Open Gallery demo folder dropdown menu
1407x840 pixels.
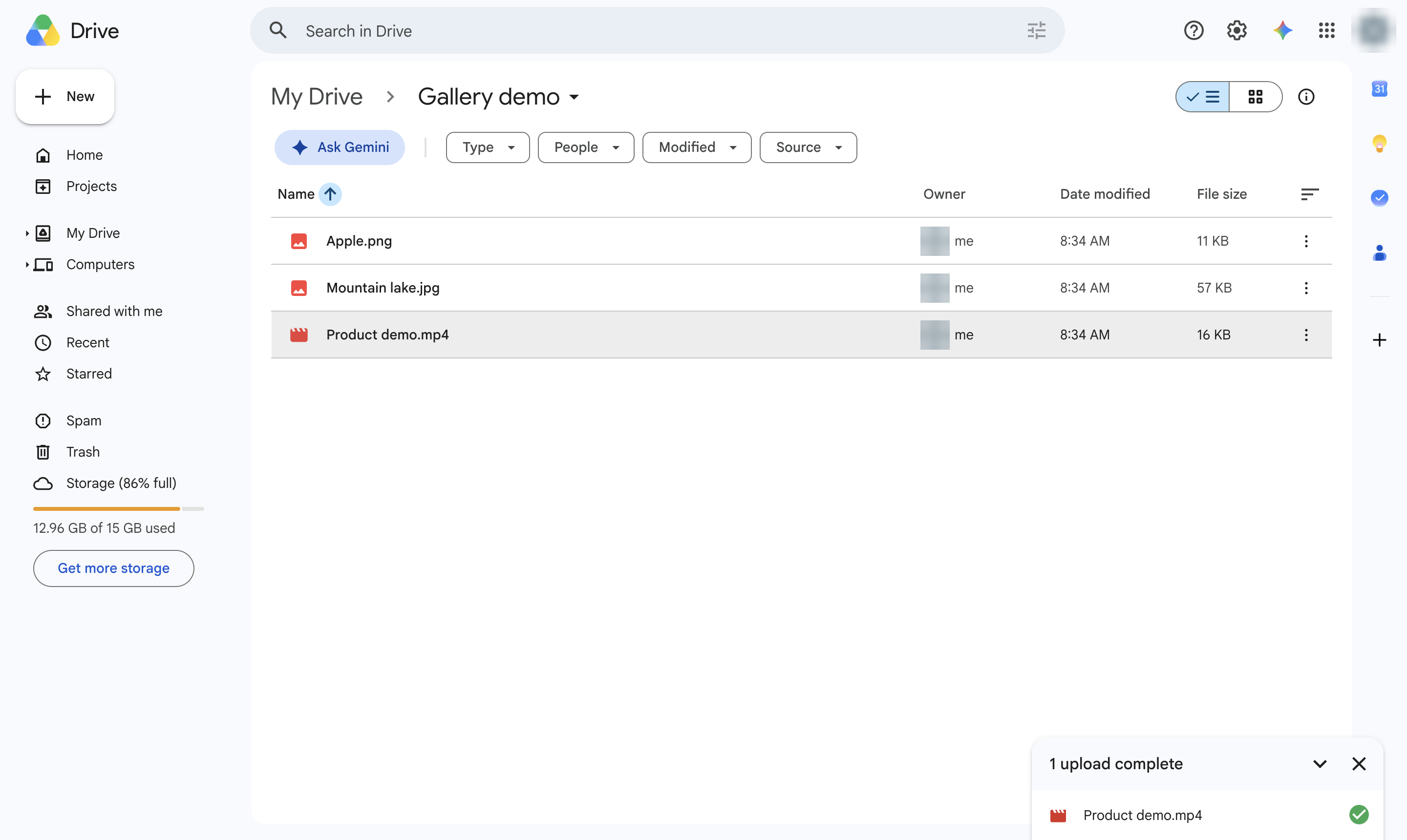(x=574, y=97)
